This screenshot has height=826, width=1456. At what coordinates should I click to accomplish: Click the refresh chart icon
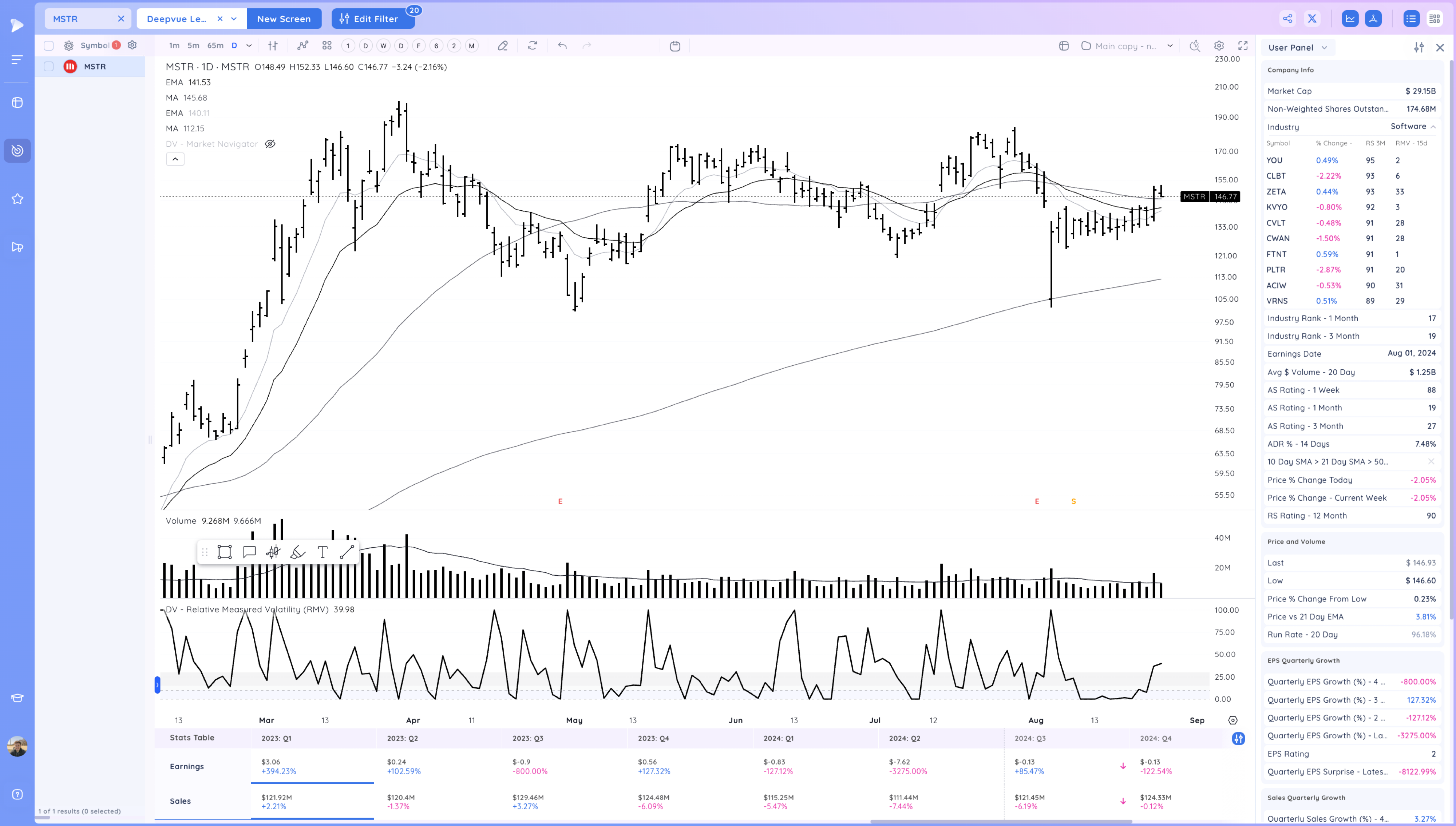tap(532, 45)
